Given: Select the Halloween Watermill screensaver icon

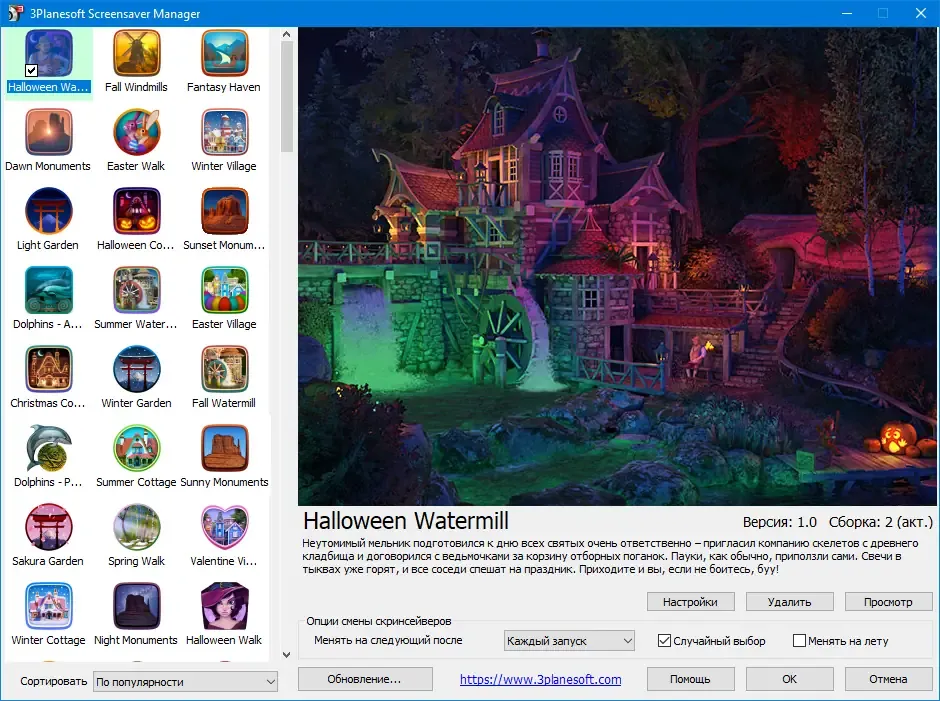Looking at the screenshot, I should point(49,53).
